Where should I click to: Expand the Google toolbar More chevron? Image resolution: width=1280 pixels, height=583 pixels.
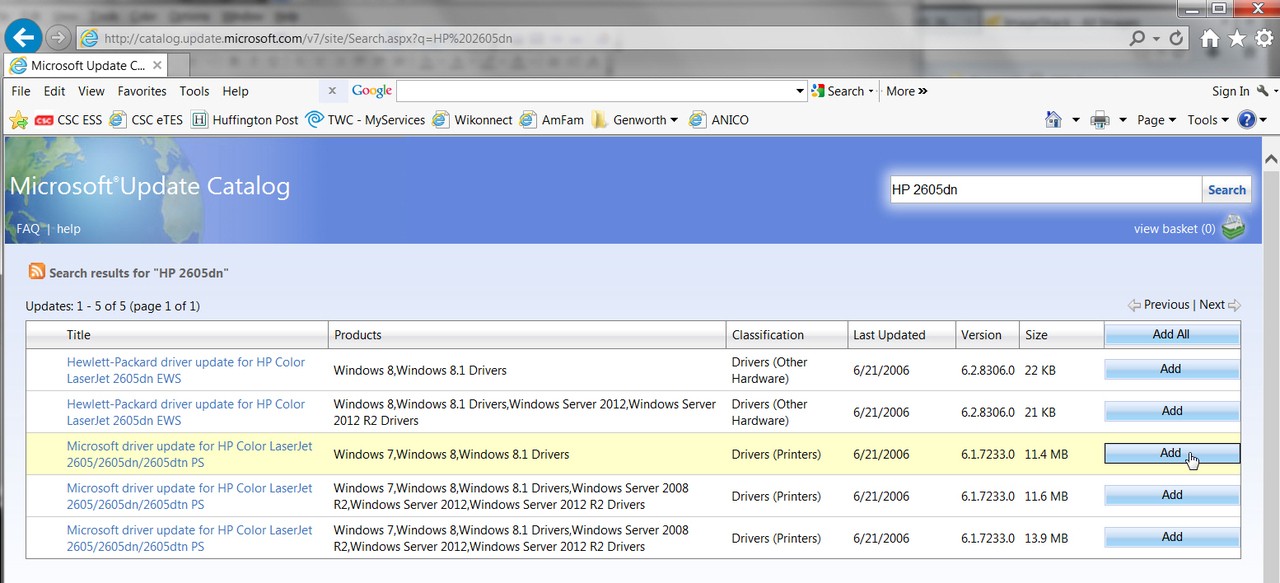[907, 91]
